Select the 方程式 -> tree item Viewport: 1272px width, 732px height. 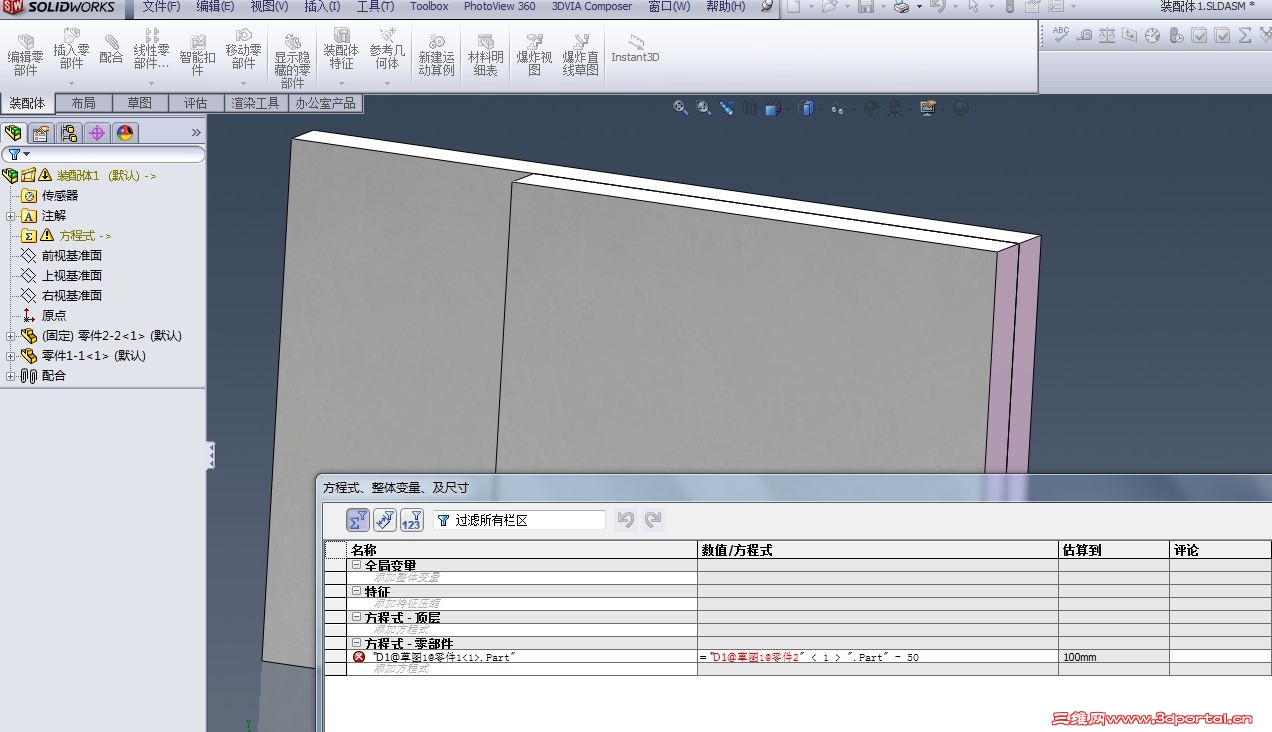pyautogui.click(x=85, y=236)
